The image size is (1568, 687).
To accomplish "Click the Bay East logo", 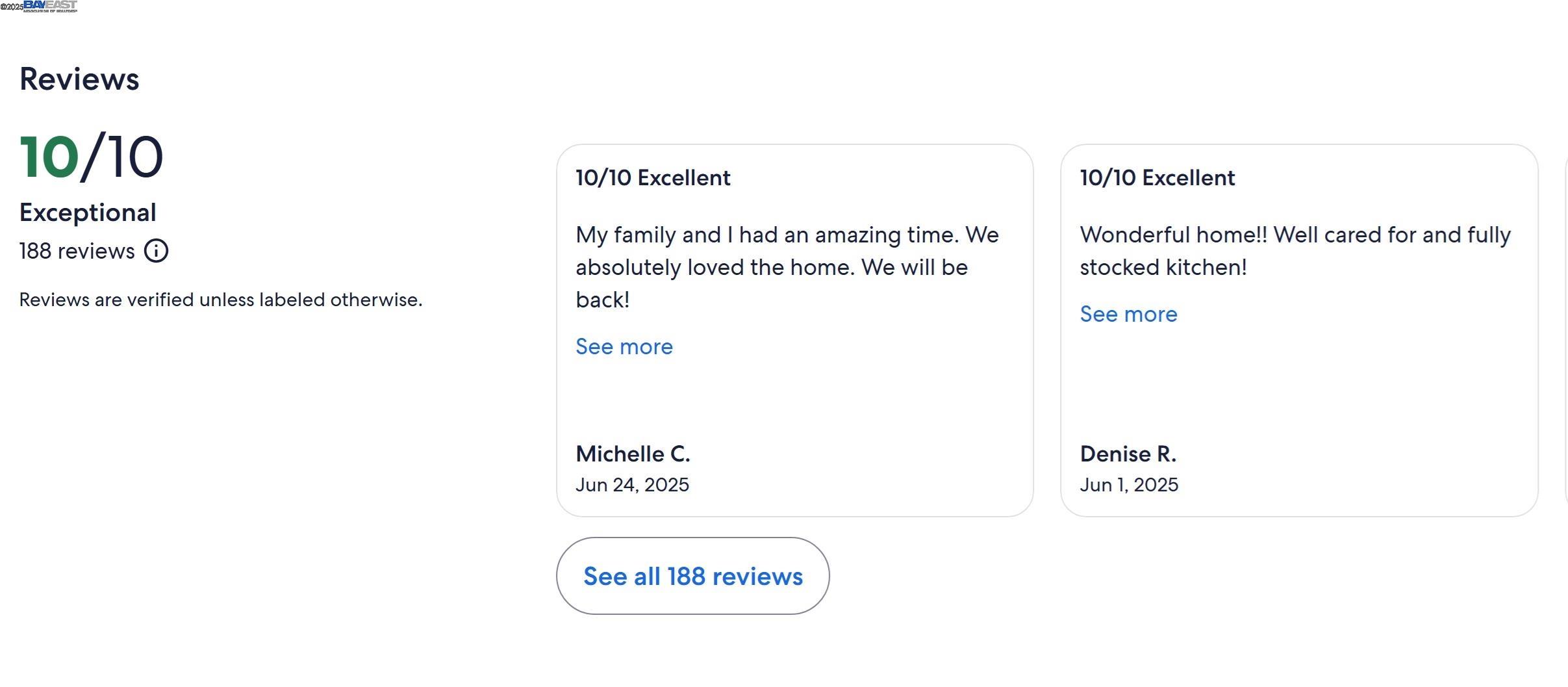I will (x=51, y=6).
